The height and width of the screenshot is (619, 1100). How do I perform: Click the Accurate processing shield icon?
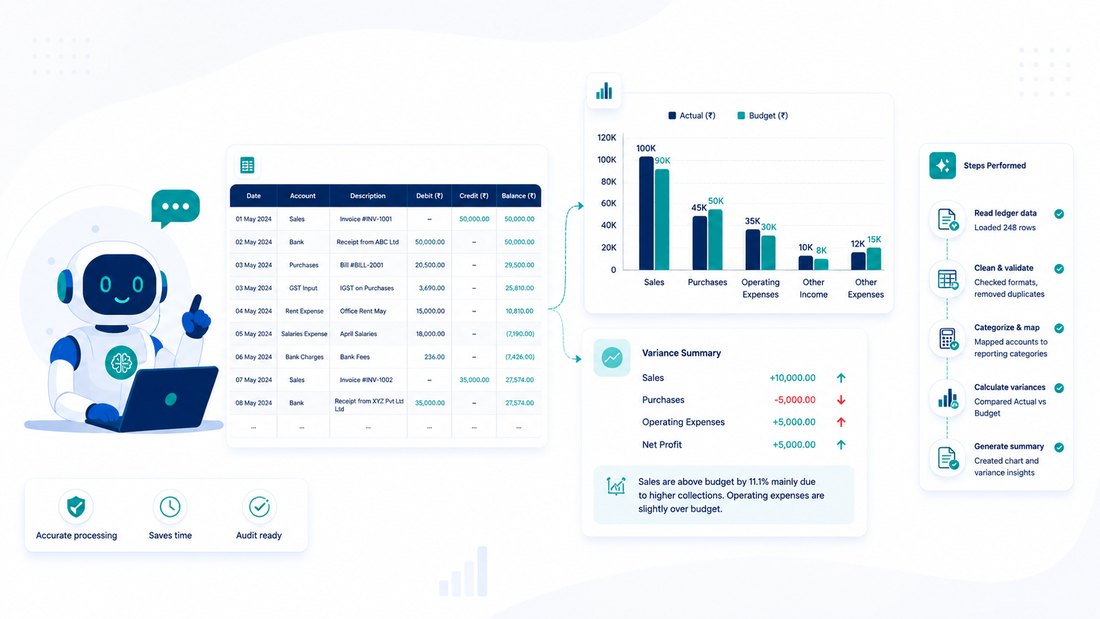point(76,506)
